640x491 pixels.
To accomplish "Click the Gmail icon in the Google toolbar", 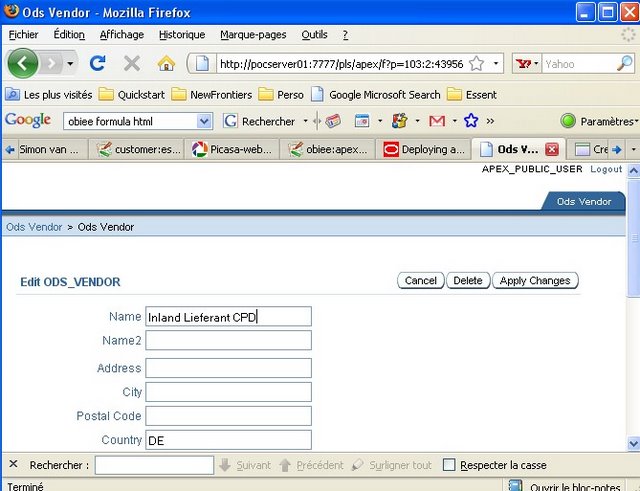I will (x=436, y=121).
